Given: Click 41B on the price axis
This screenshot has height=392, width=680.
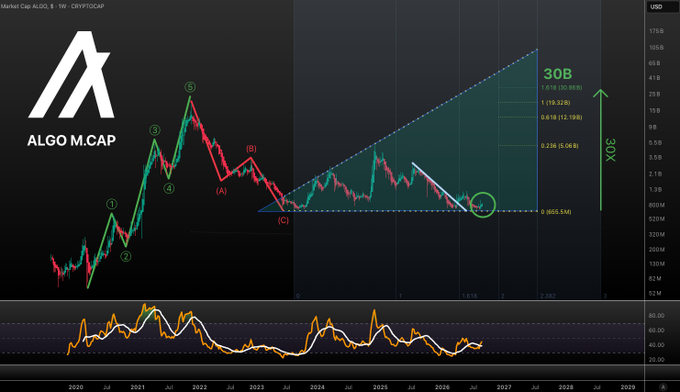Looking at the screenshot, I should click(654, 78).
